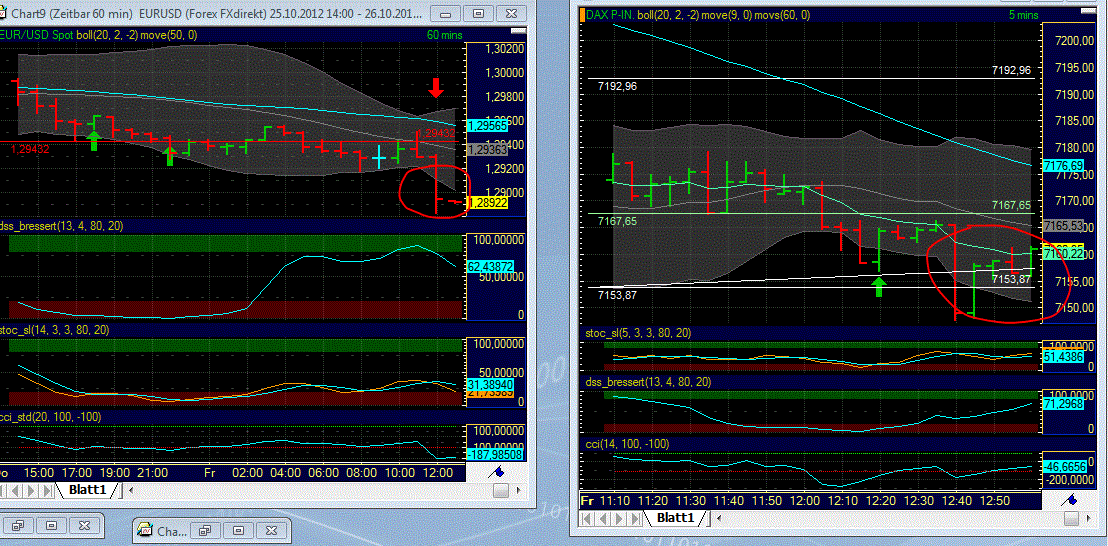Image resolution: width=1108 pixels, height=546 pixels.
Task: Click the left-hand 7192,96 line label
Action: (616, 86)
